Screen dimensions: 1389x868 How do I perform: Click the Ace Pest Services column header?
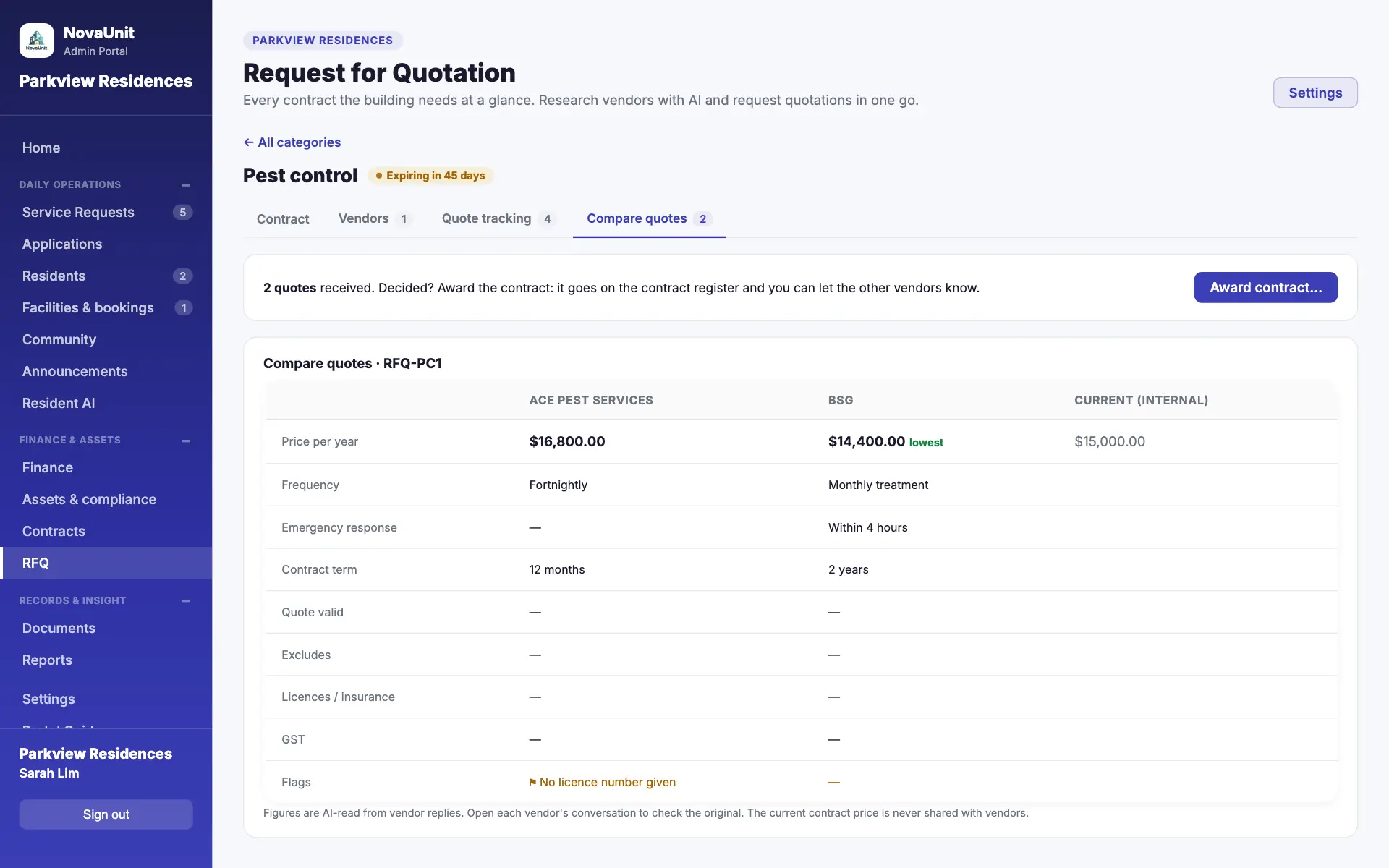[x=591, y=400]
